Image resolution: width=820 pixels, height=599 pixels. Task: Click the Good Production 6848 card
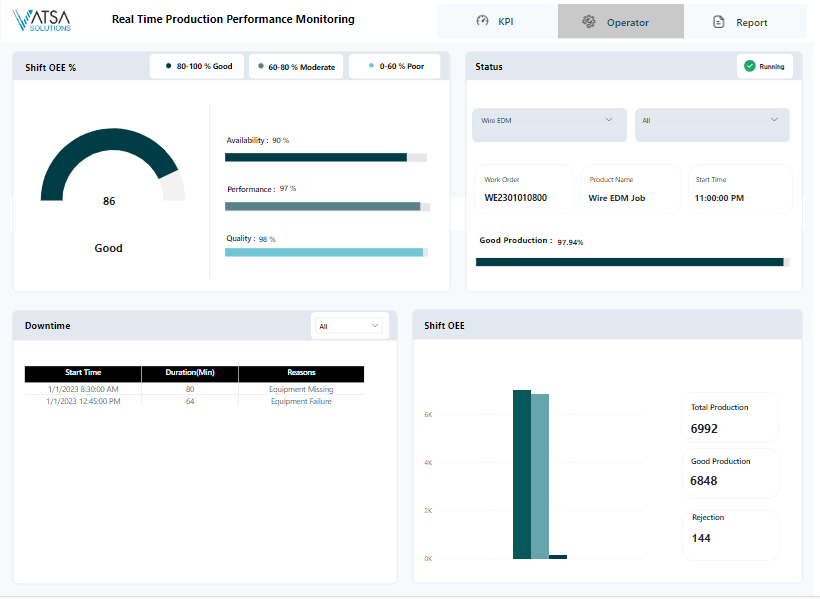[730, 473]
